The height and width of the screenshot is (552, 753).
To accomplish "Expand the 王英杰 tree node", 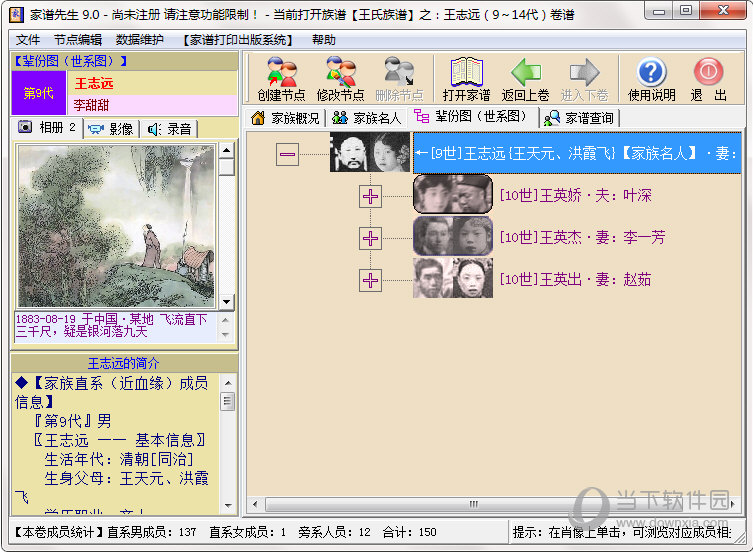I will pos(370,238).
